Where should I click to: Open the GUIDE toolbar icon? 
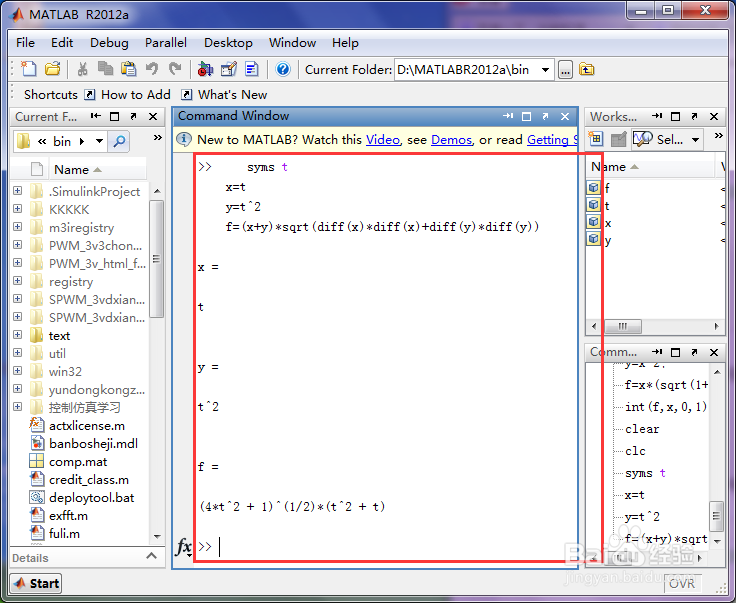pos(229,69)
